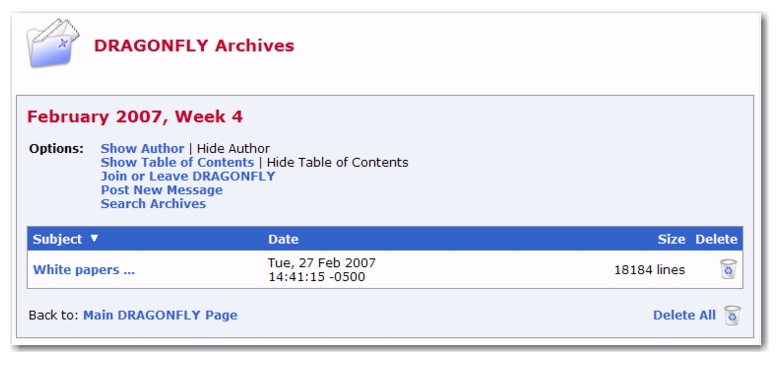The width and height of the screenshot is (776, 365).
Task: Open the White papers ... message
Action: 84,270
